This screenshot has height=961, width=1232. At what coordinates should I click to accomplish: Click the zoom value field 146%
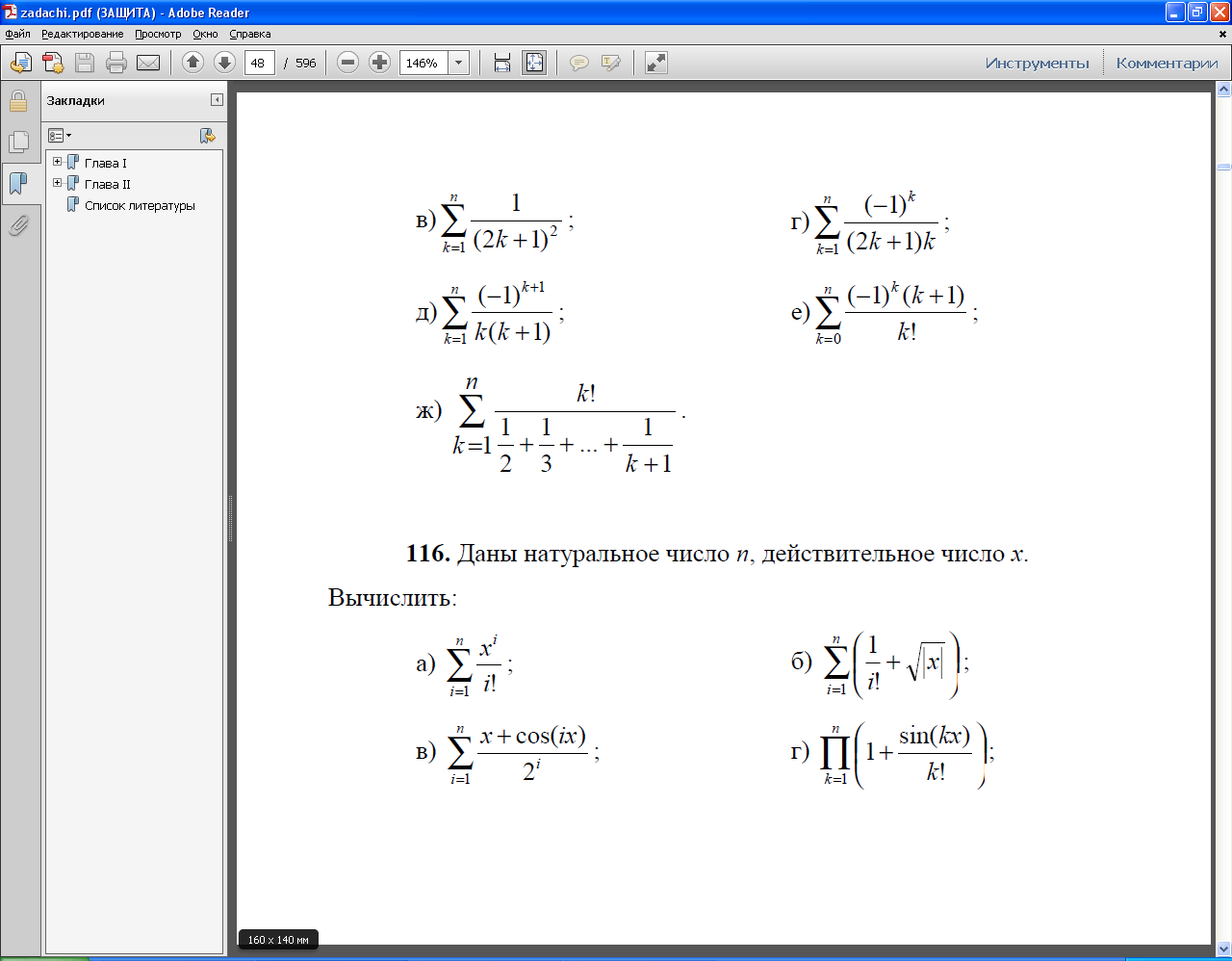pos(423,63)
